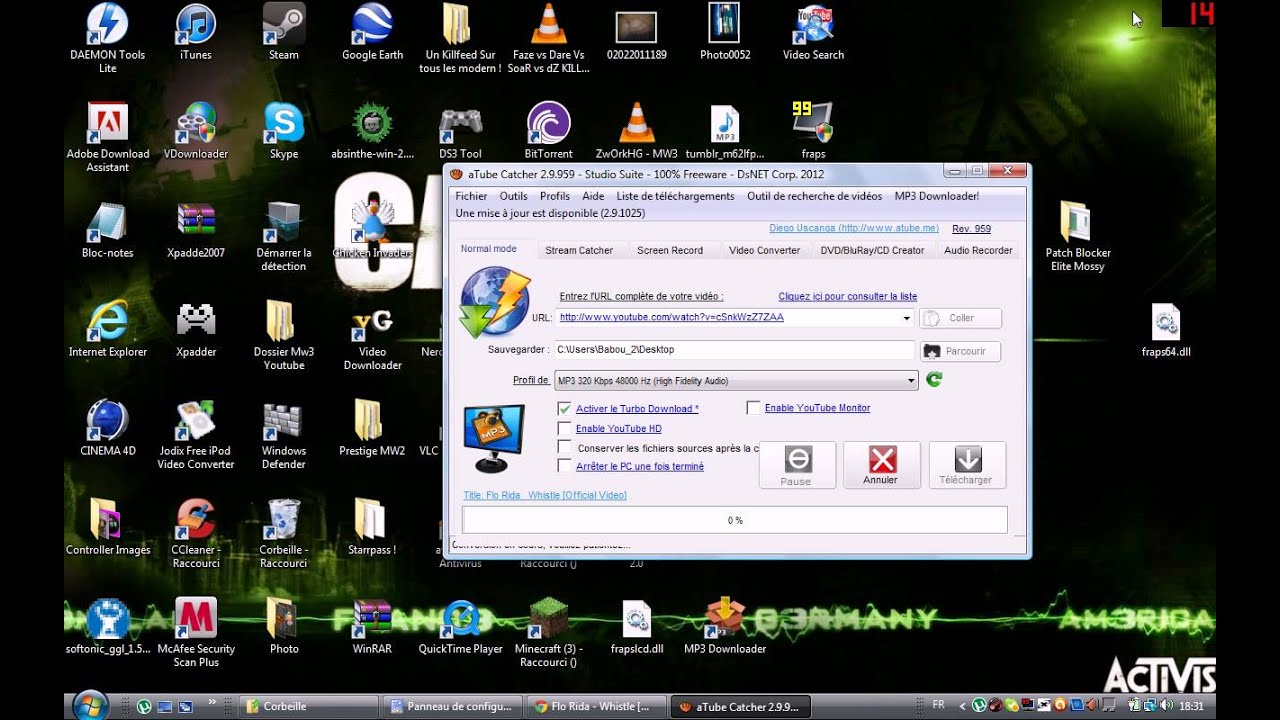Image resolution: width=1280 pixels, height=720 pixels.
Task: Enable the YouTube HD checkbox
Action: [565, 428]
